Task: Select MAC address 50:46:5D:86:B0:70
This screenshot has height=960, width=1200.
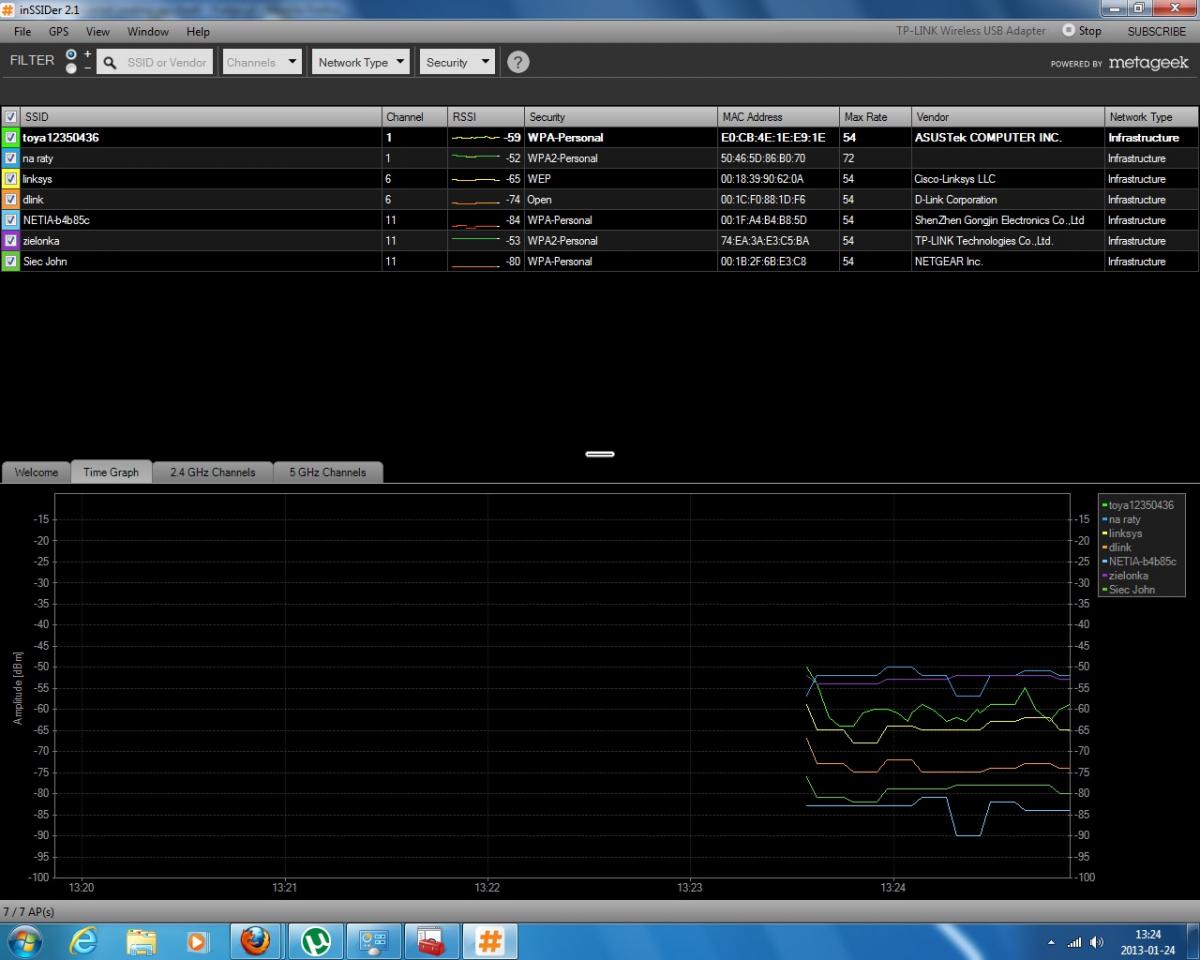Action: (x=763, y=158)
